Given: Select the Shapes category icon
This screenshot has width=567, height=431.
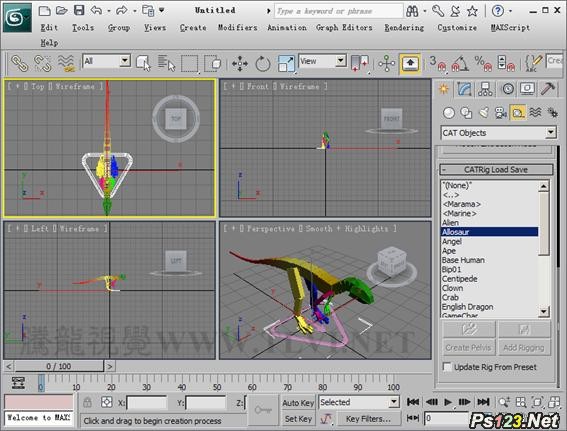Looking at the screenshot, I should 466,113.
